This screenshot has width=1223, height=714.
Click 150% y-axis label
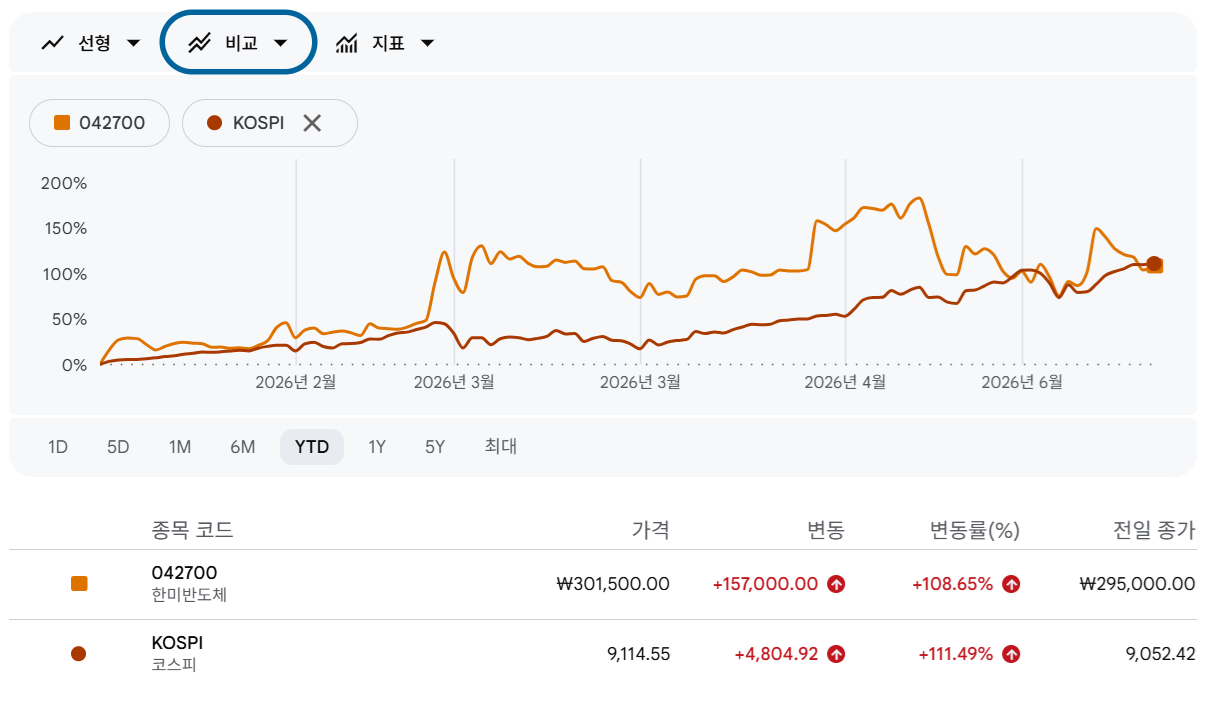click(x=64, y=229)
